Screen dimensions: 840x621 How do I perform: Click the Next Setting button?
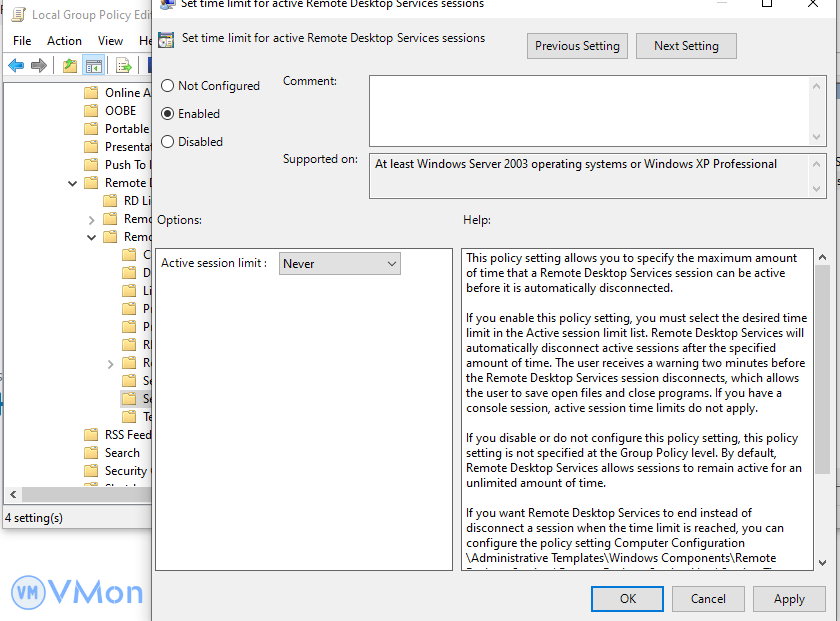tap(686, 46)
